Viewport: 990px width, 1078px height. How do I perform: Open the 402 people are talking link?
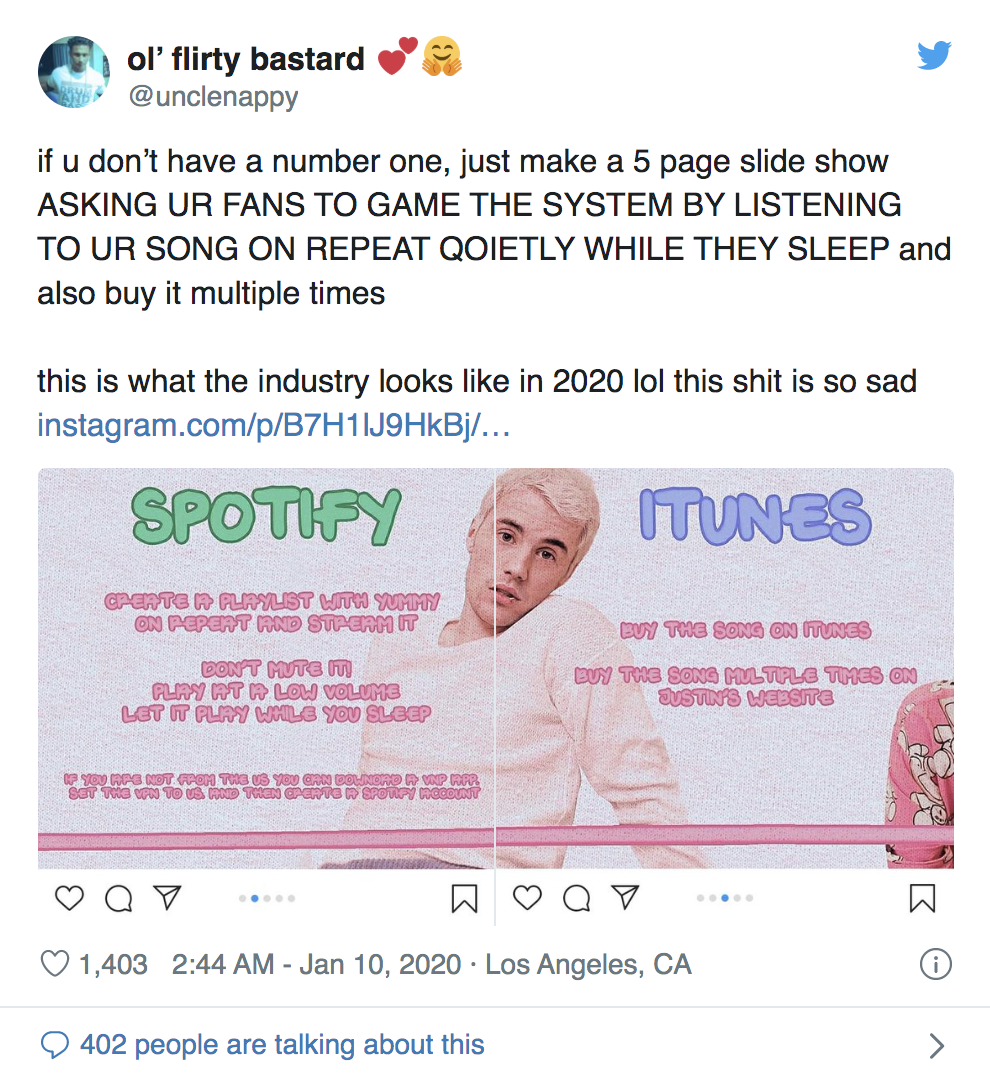point(282,1046)
